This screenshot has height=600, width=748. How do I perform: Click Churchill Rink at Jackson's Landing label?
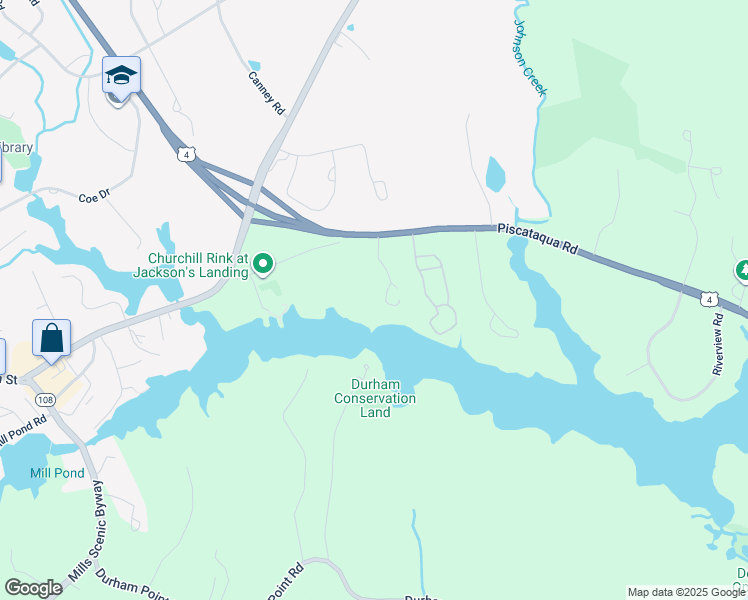pyautogui.click(x=191, y=265)
